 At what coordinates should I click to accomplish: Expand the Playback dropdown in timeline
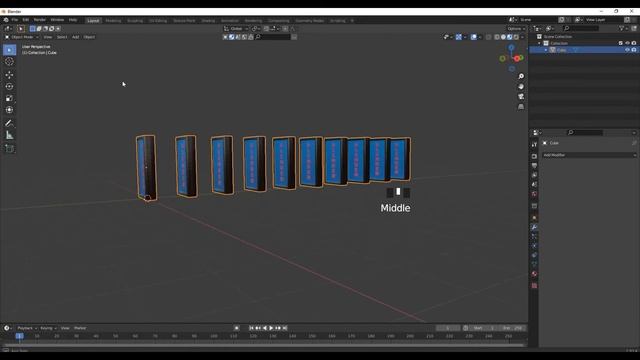(27, 328)
